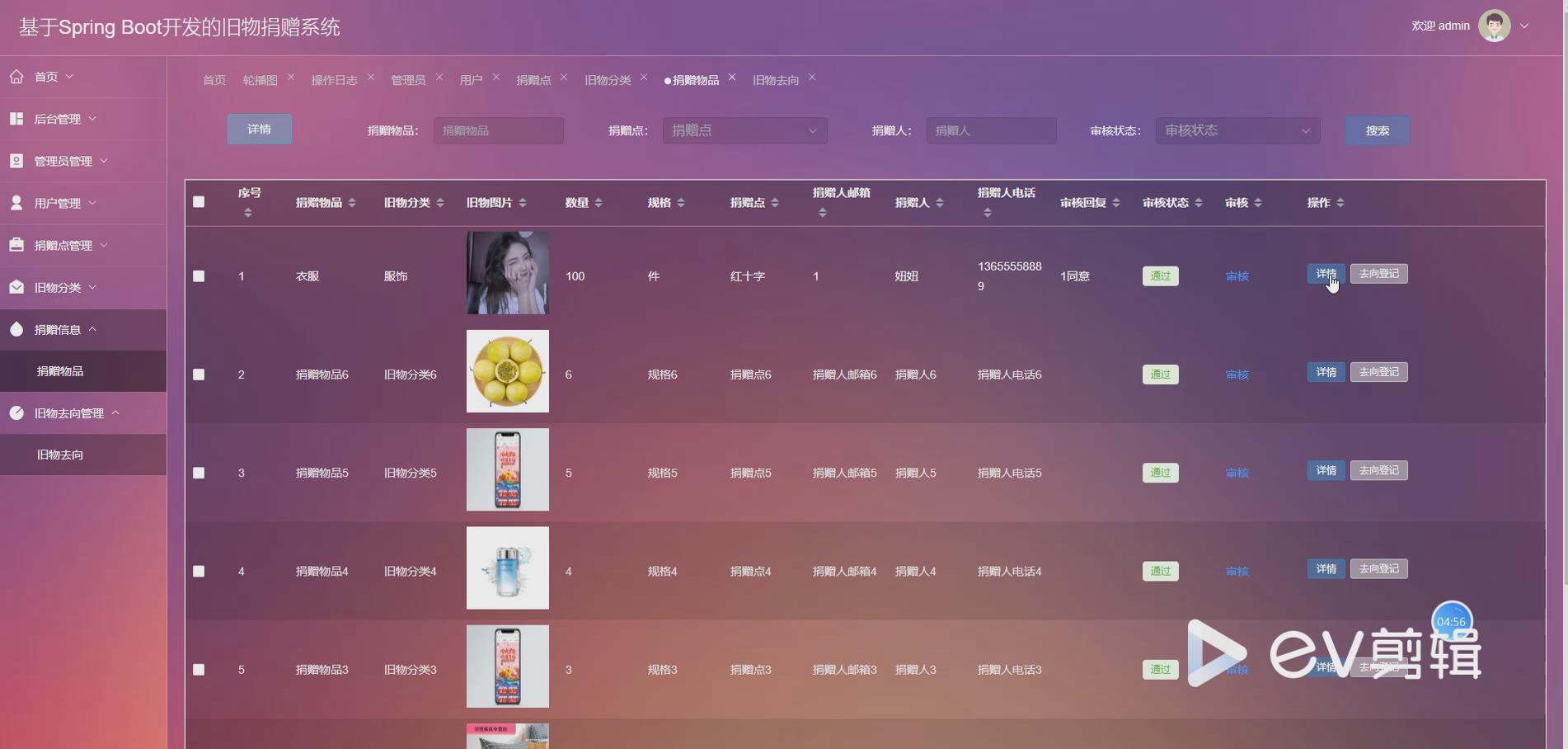Open the 审核状态 dropdown
Viewport: 1568px width, 749px height.
click(1235, 130)
